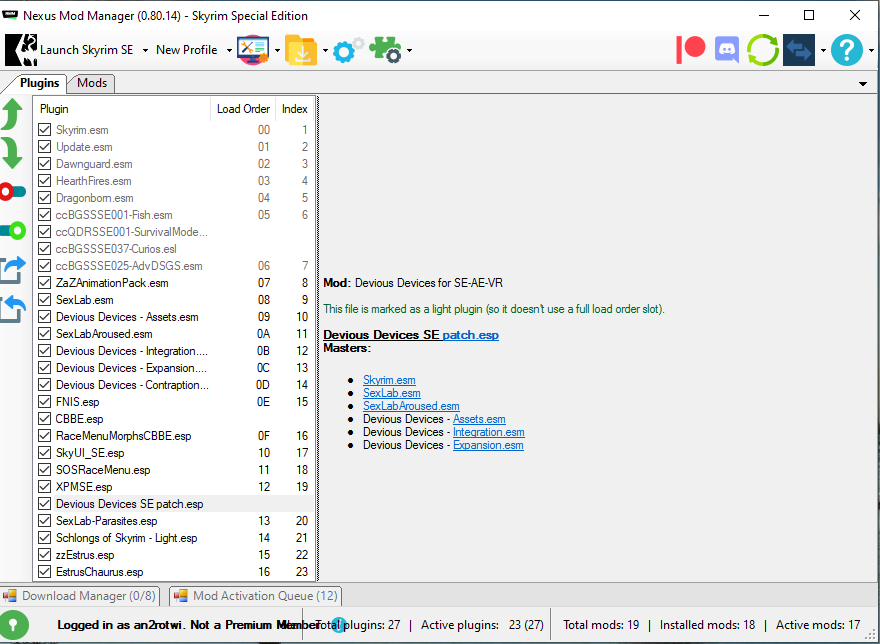This screenshot has width=880, height=644.
Task: Launch Skyrim SE from the toolbar
Action: click(70, 50)
